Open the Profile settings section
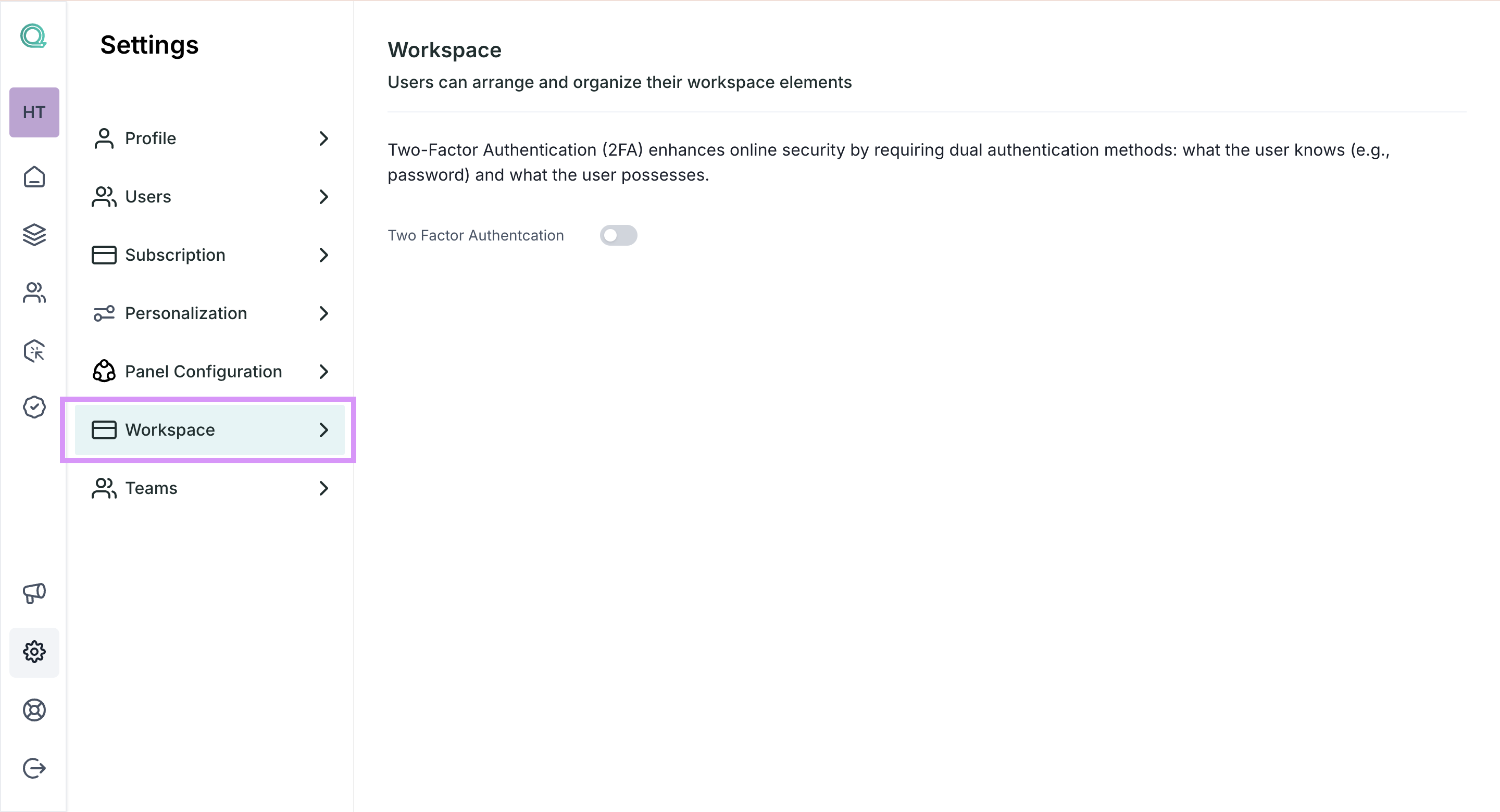This screenshot has height=812, width=1500. 209,138
